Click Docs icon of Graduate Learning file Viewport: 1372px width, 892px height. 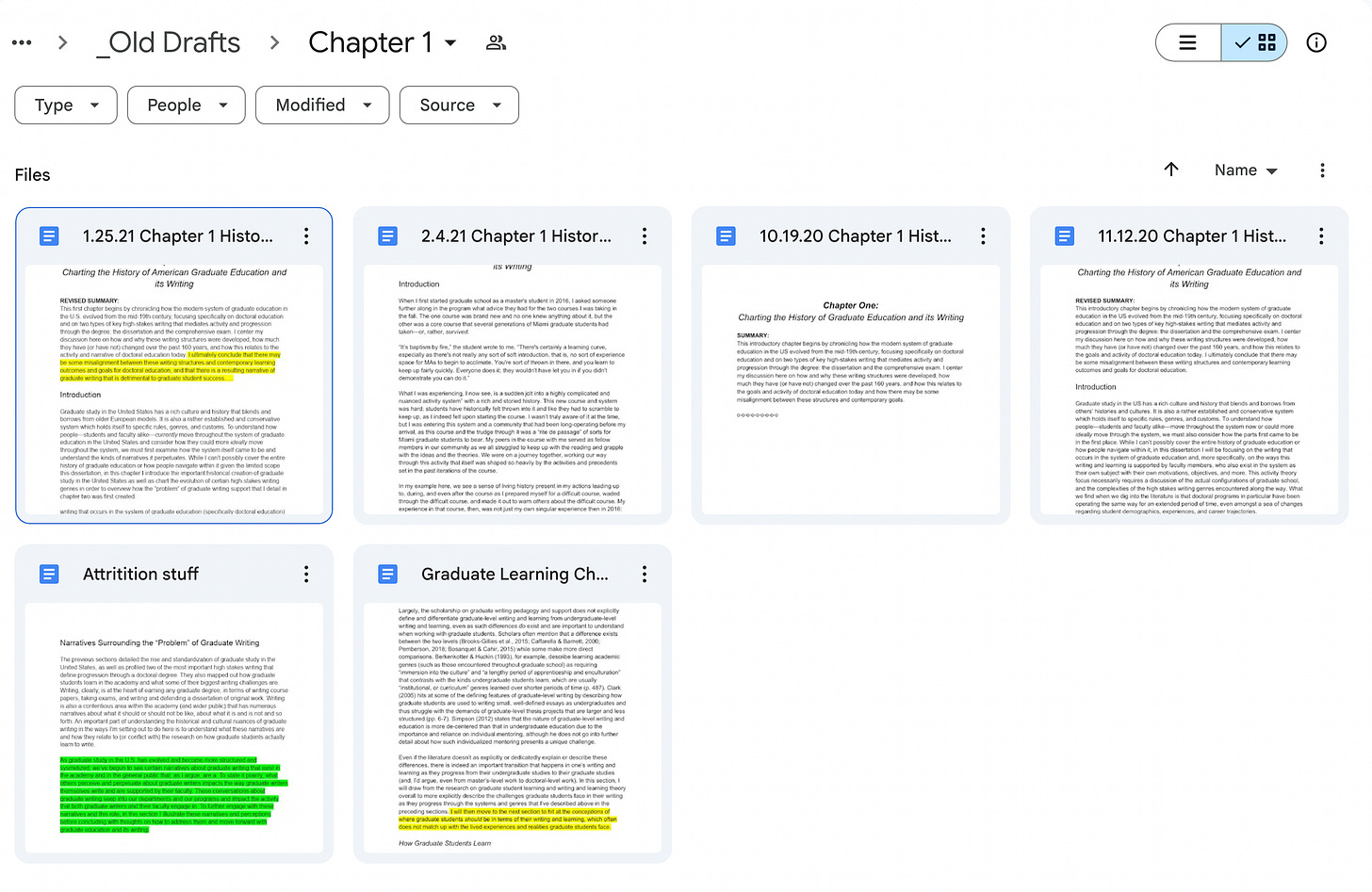(x=387, y=575)
